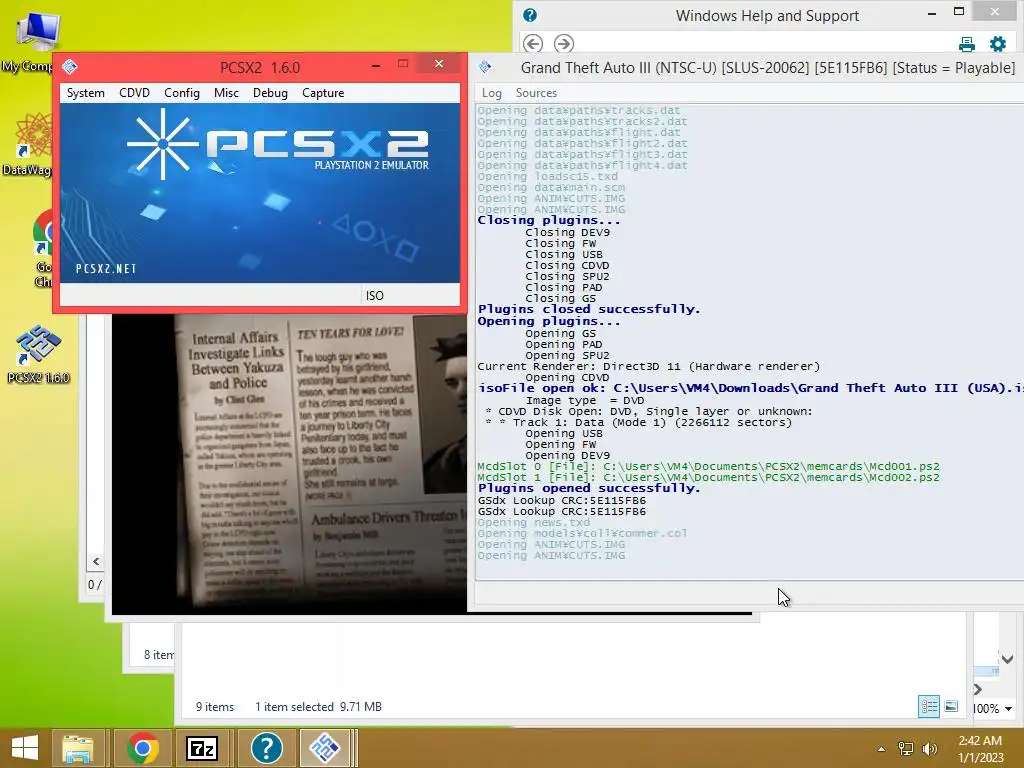Switch Explorer to details view icon

tap(929, 706)
